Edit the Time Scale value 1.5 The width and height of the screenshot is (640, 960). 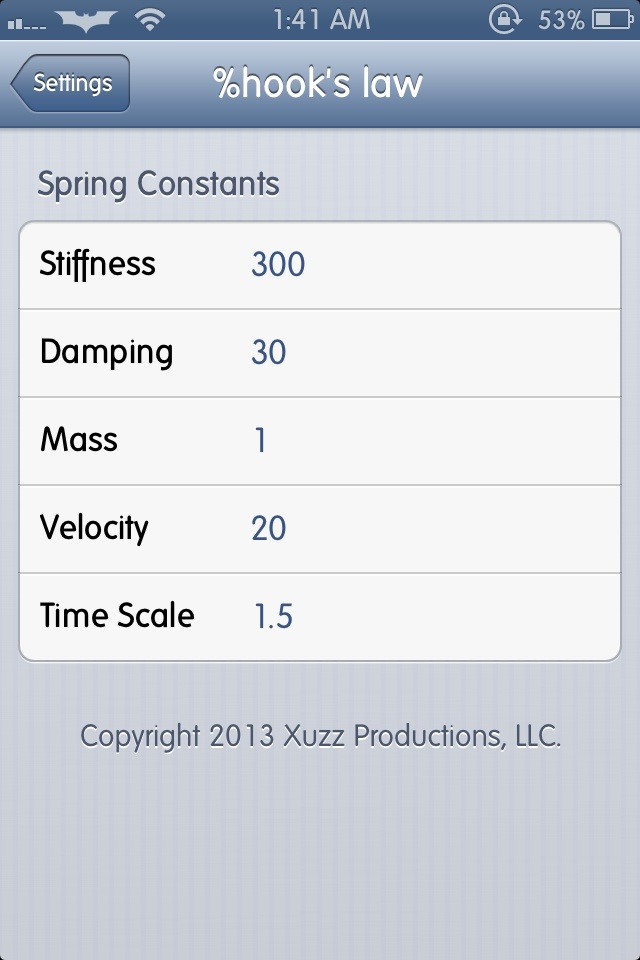click(x=272, y=616)
